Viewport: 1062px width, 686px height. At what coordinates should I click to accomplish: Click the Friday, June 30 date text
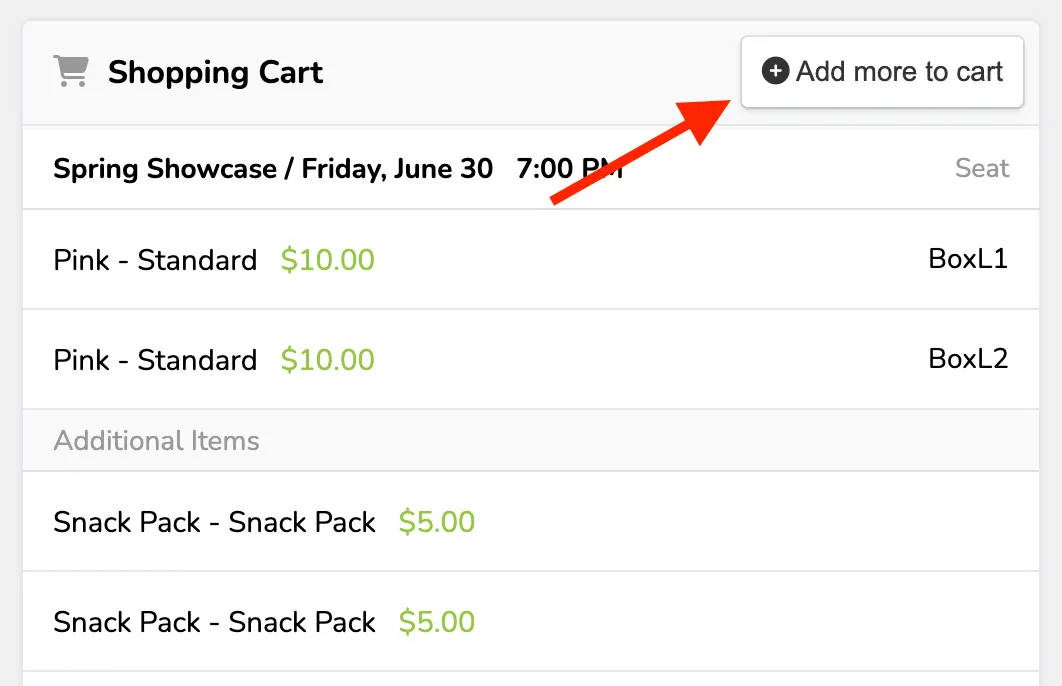(x=397, y=169)
